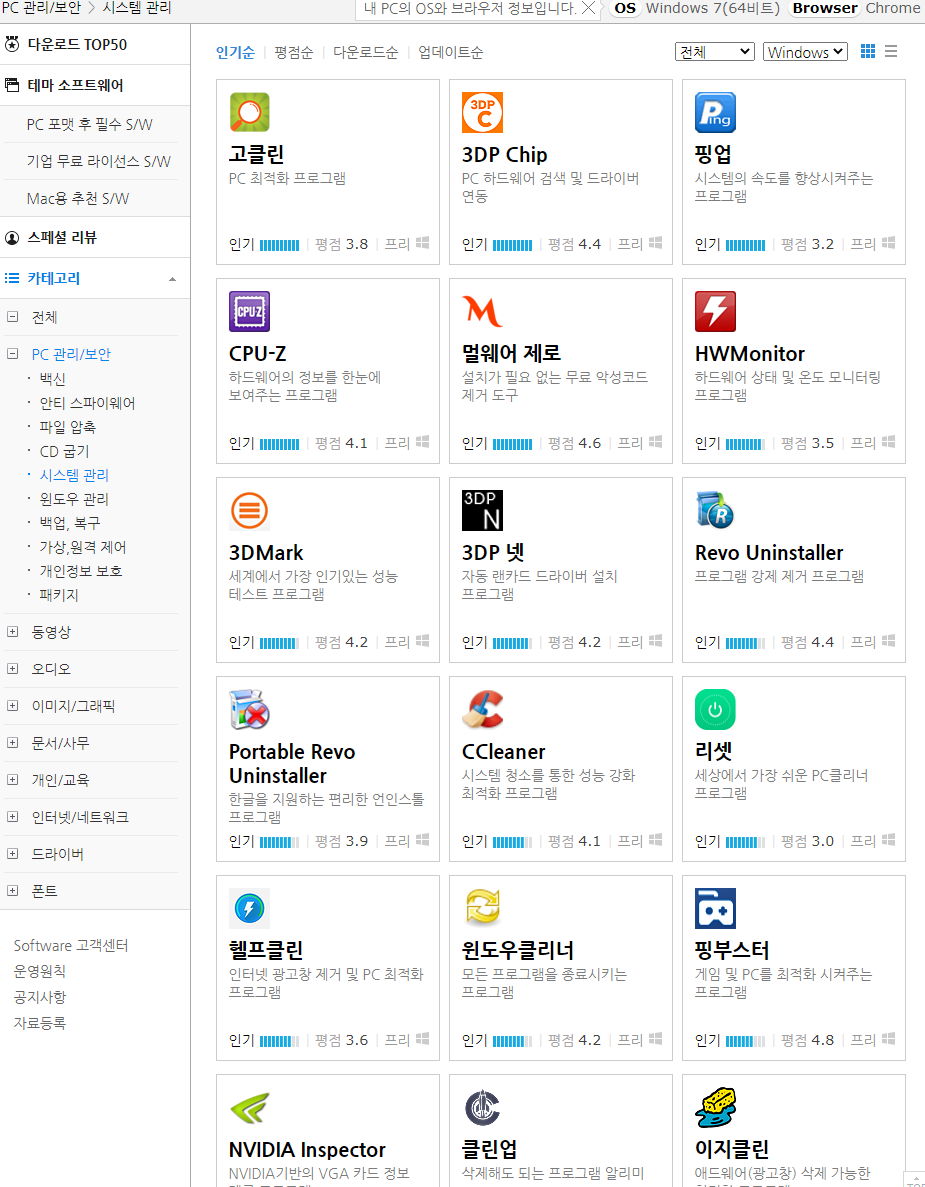Image resolution: width=925 pixels, height=1187 pixels.
Task: Collapse the PC 관리/보안 tree node
Action: 12,354
